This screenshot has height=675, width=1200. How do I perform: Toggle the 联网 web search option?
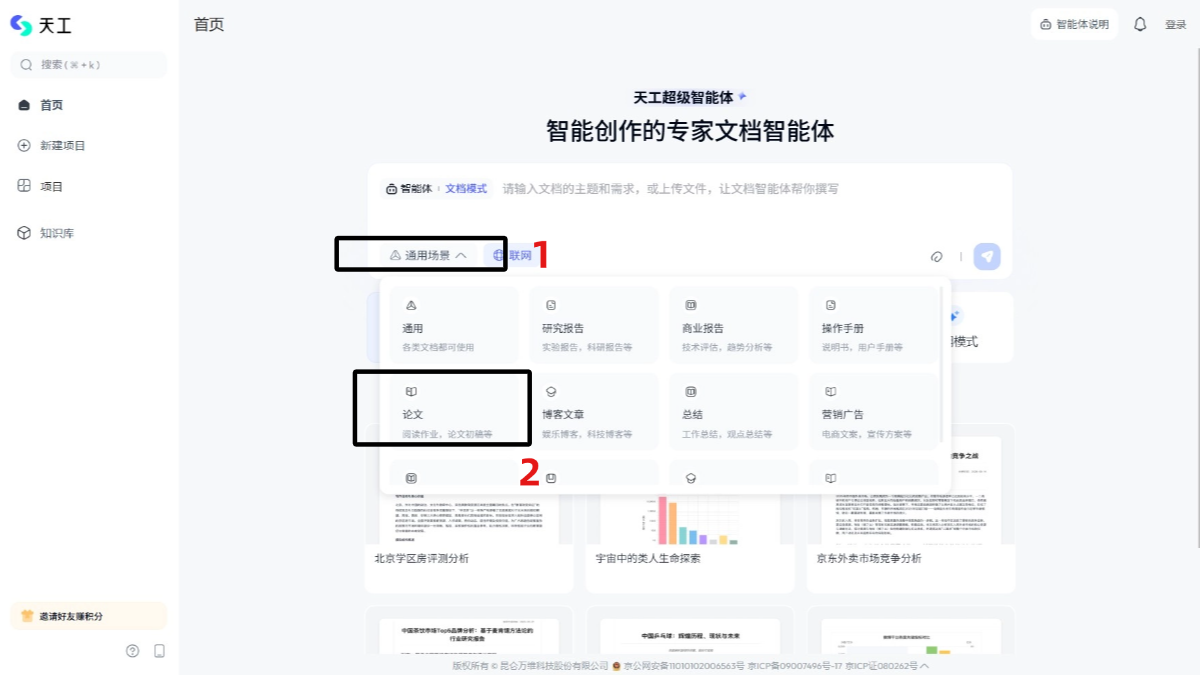click(511, 255)
